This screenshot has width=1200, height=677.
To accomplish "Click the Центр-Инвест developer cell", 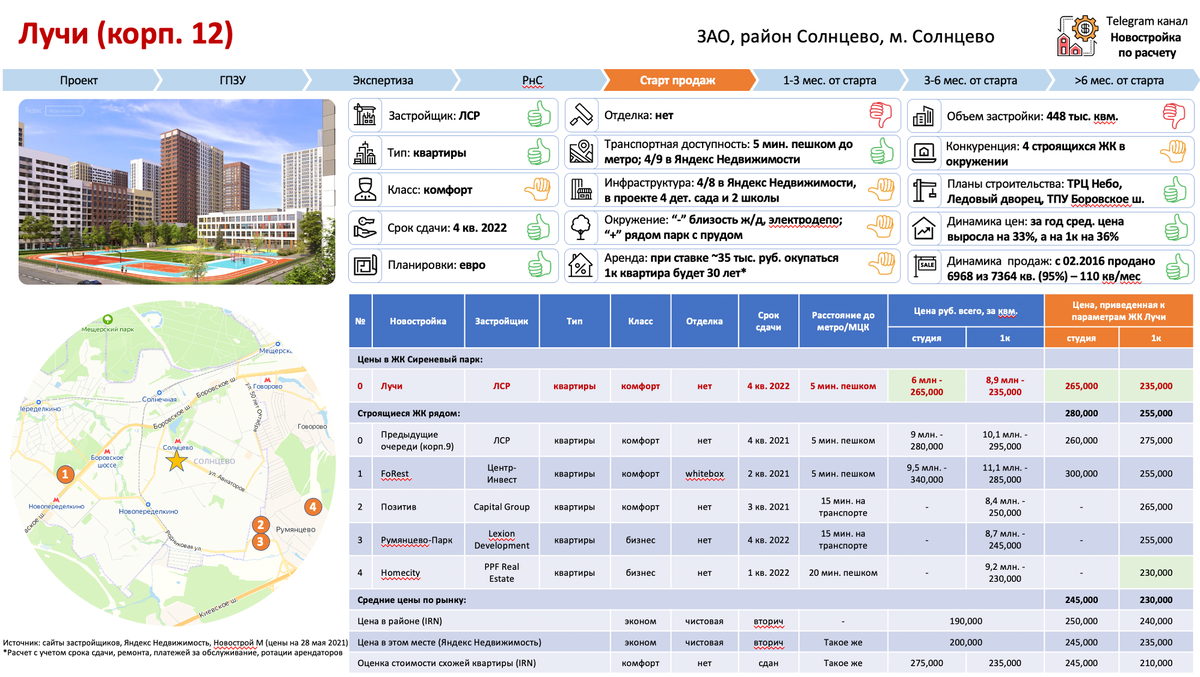I will (501, 474).
